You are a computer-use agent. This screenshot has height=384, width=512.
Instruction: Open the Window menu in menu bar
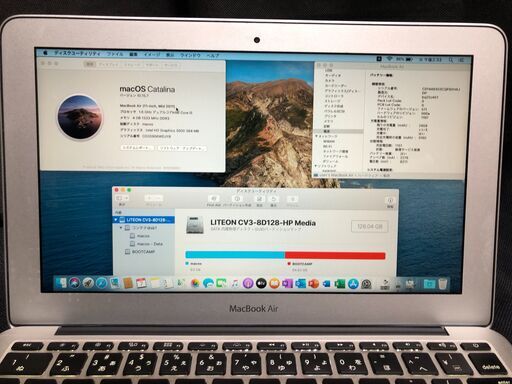click(x=190, y=55)
